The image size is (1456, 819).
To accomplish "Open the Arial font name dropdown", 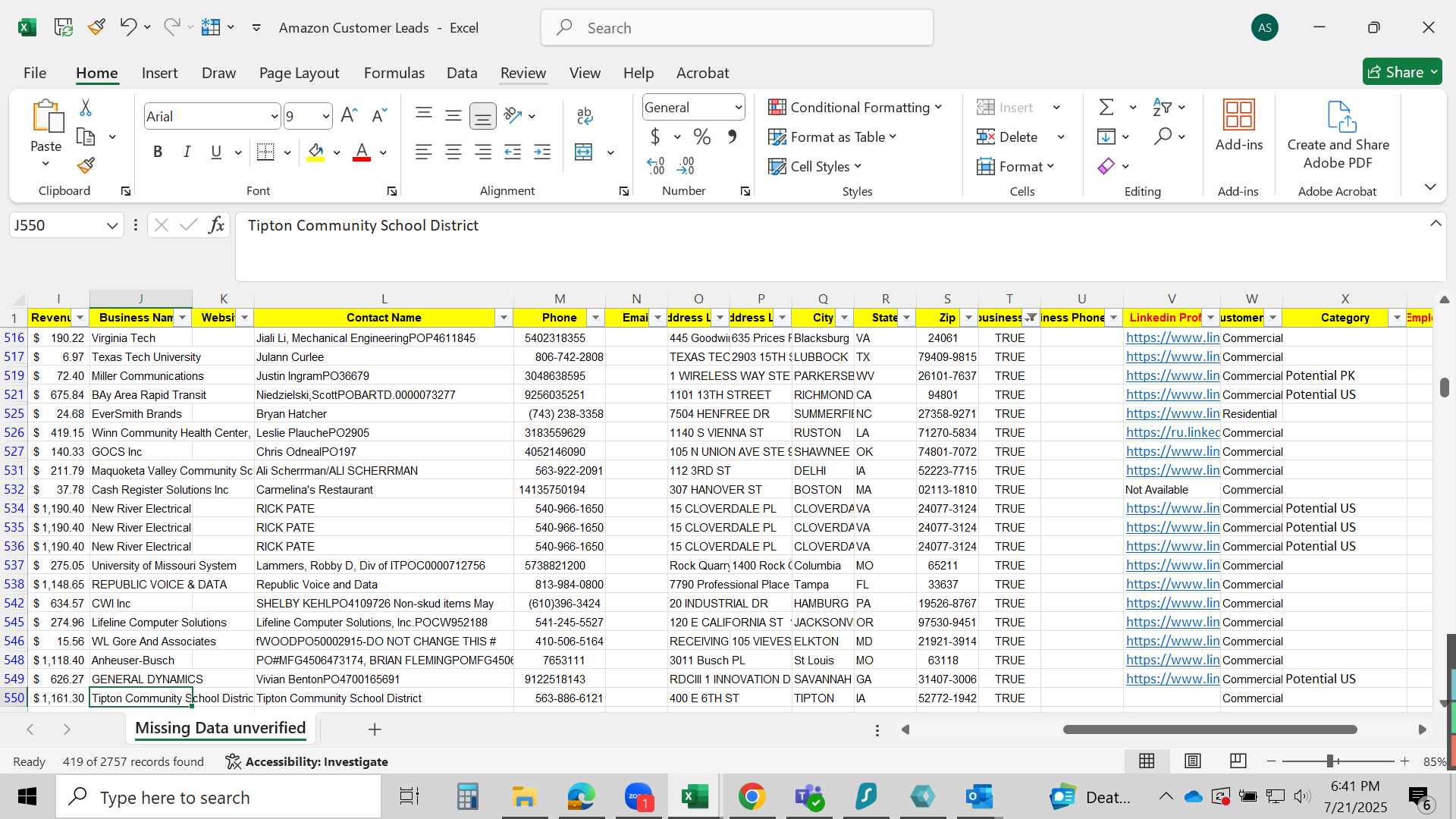I will tap(274, 116).
